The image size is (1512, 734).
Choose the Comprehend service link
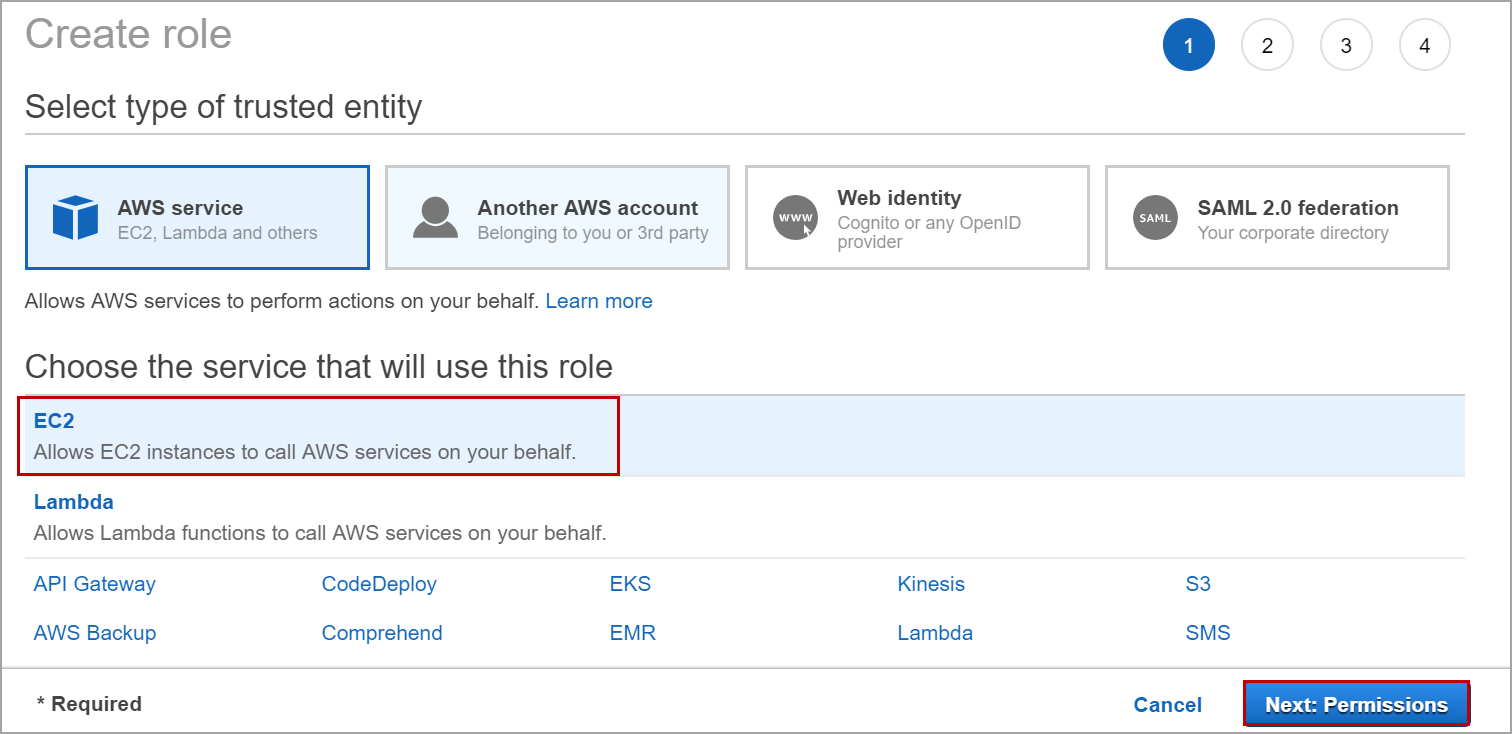coord(382,633)
